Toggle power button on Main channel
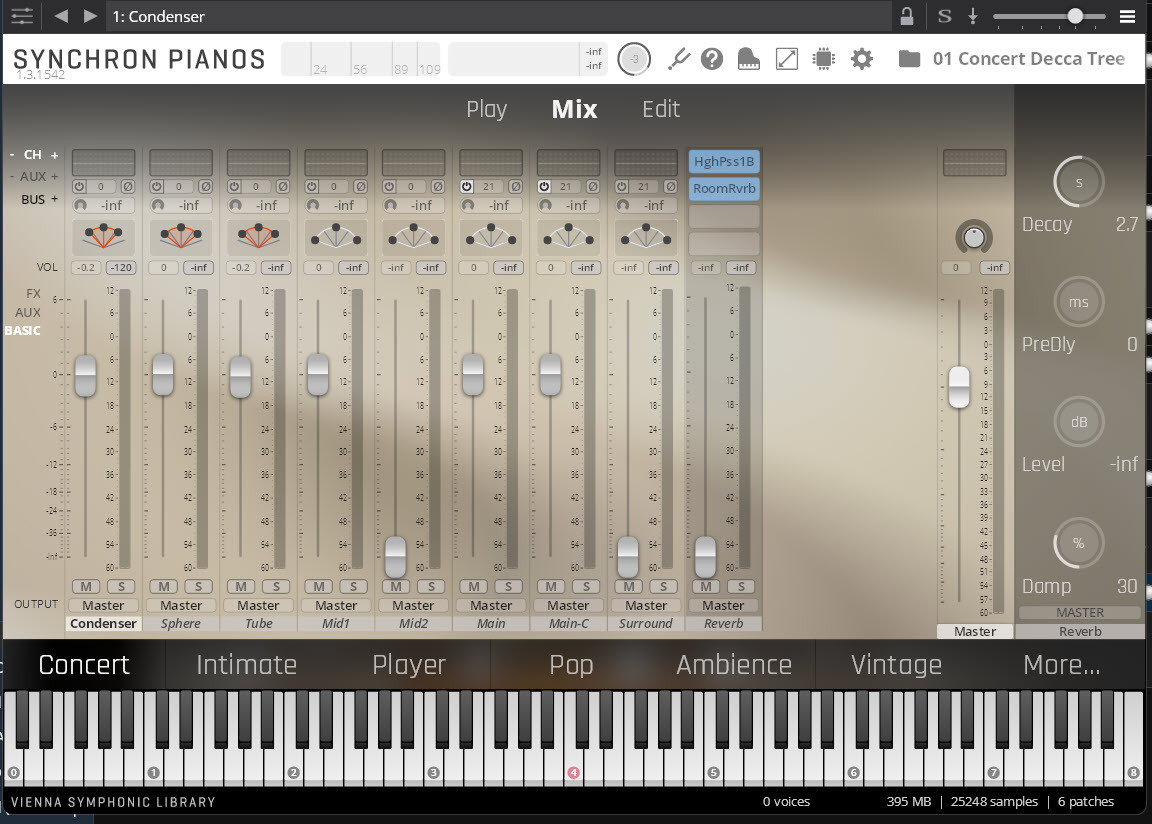This screenshot has width=1152, height=824. tap(467, 187)
